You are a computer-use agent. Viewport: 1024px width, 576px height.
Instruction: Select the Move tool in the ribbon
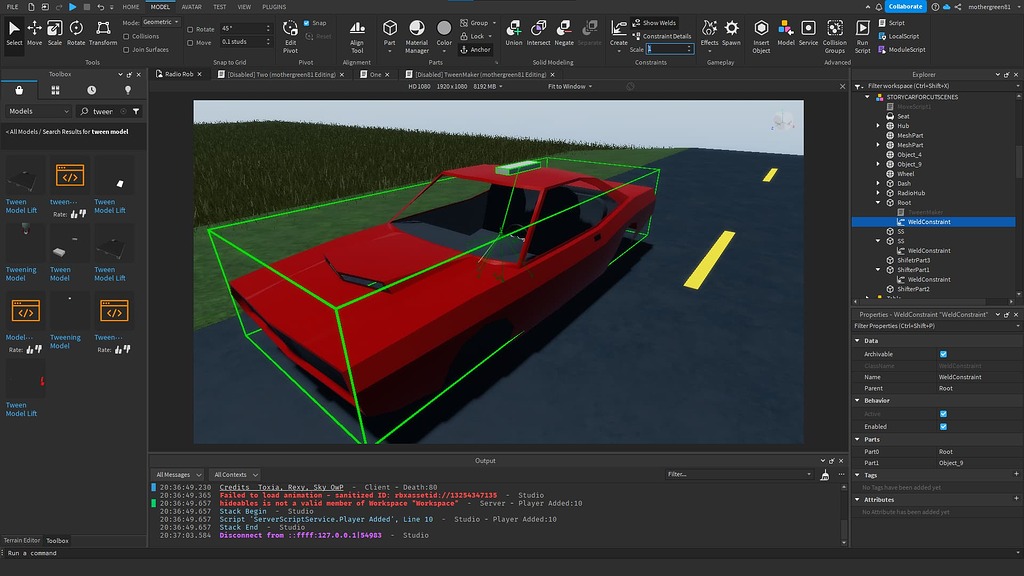[x=37, y=30]
